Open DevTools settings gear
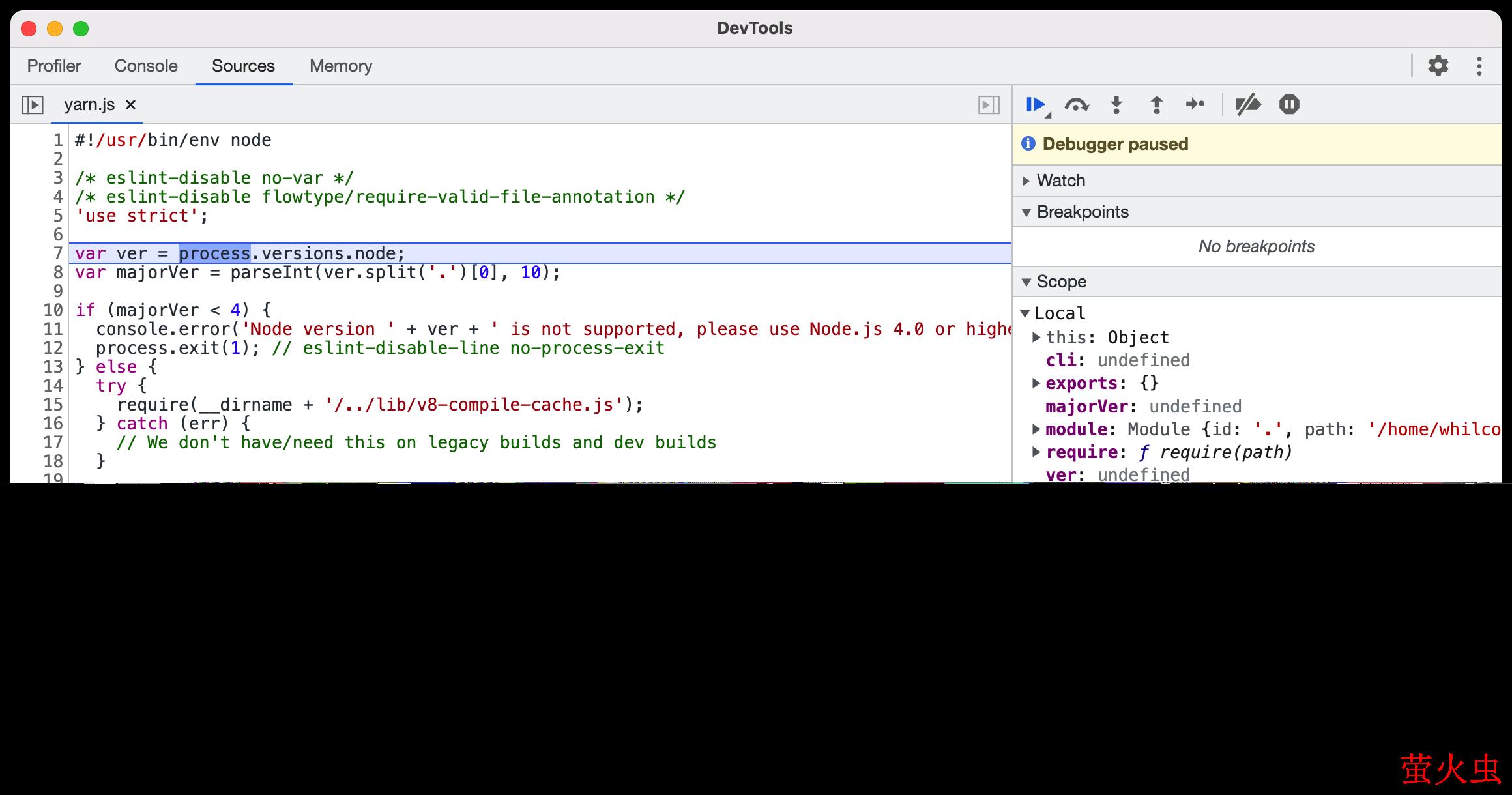 coord(1438,66)
